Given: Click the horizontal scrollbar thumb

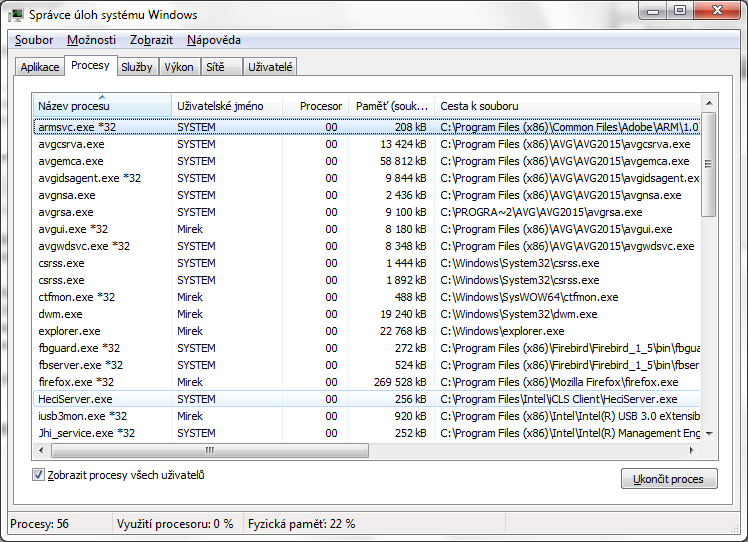Looking at the screenshot, I should 210,450.
